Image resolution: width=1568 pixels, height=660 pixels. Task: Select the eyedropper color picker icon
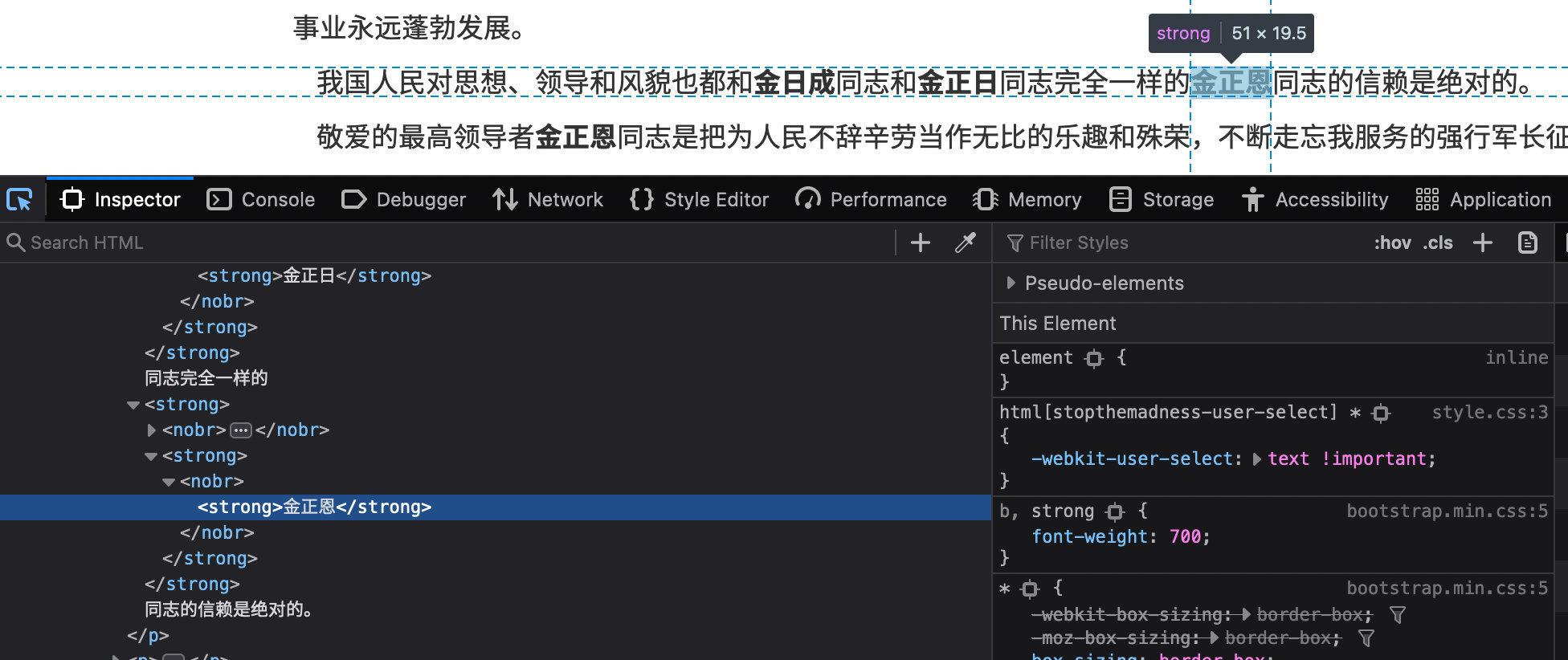pos(966,242)
